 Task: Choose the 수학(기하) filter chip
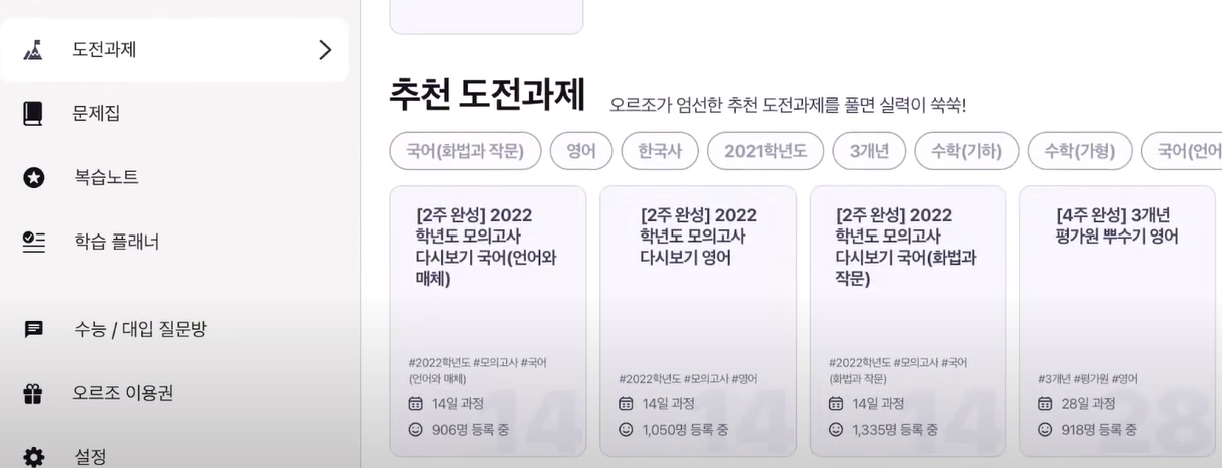(966, 151)
